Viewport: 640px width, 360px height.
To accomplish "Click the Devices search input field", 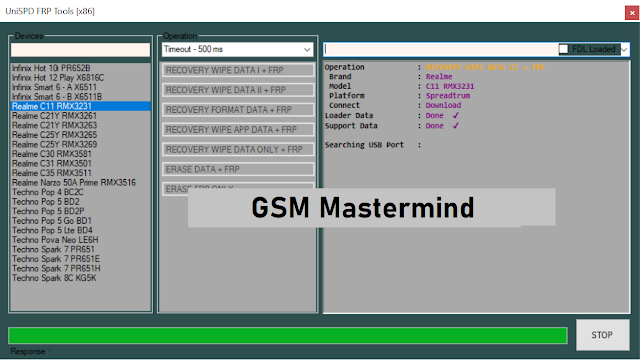I will (80, 50).
